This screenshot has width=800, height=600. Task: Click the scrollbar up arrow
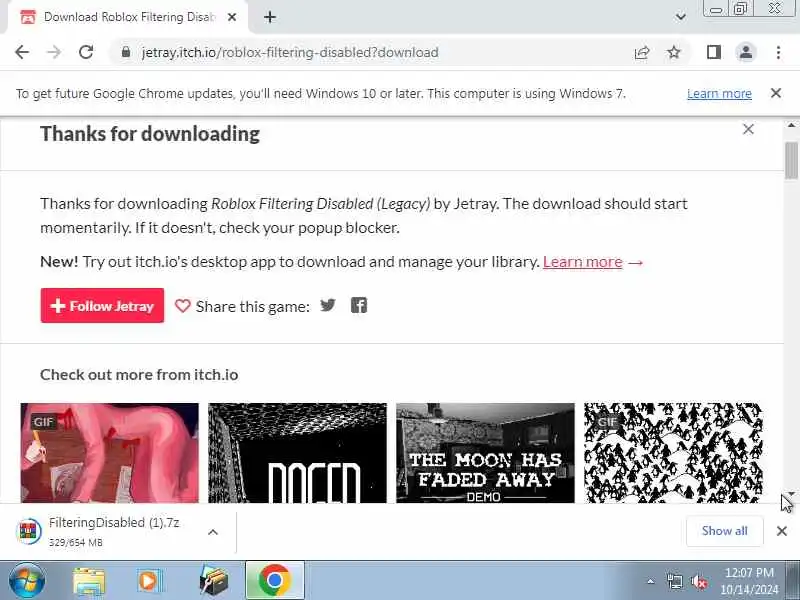pyautogui.click(x=791, y=125)
